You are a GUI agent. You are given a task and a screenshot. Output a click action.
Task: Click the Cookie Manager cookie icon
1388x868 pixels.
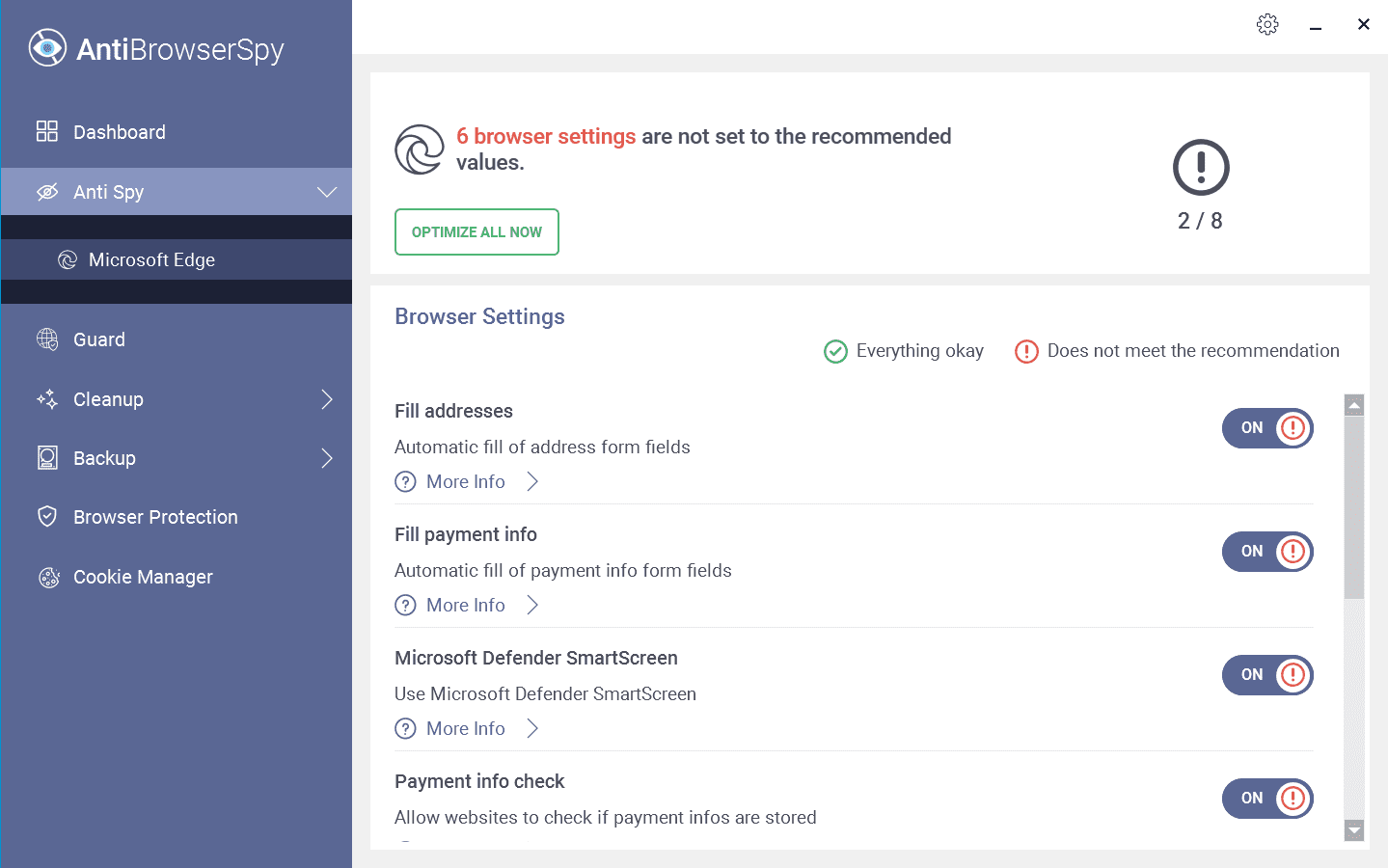pos(48,577)
